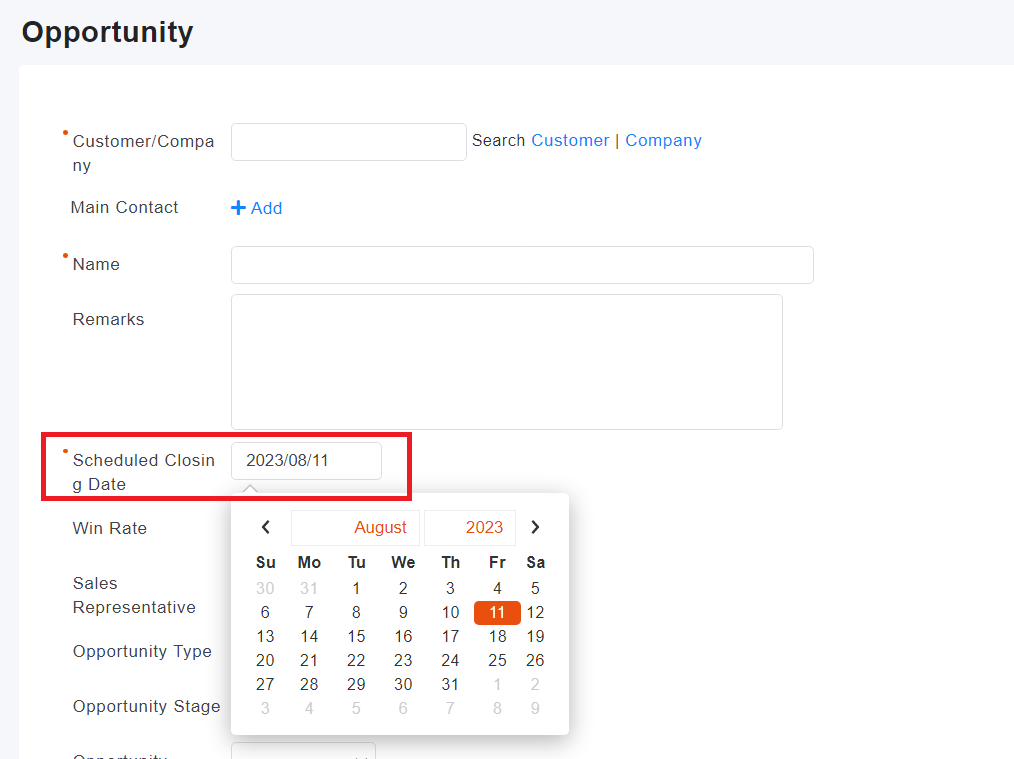Image resolution: width=1014 pixels, height=759 pixels.
Task: Go to next month in calendar
Action: click(x=535, y=527)
